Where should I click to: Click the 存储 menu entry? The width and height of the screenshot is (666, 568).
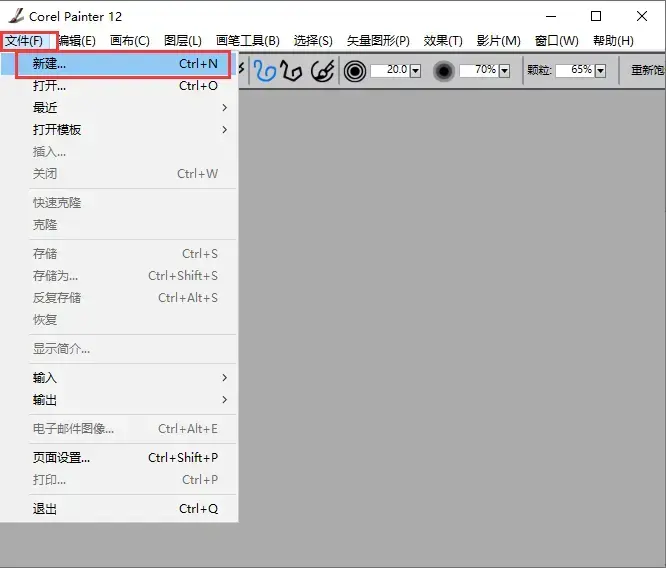119,254
